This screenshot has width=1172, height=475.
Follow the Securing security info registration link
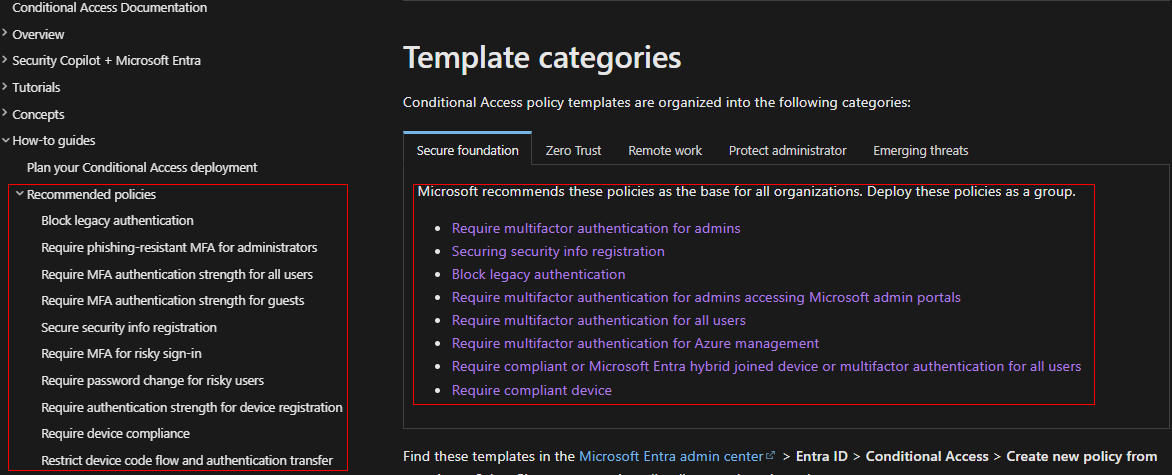[558, 251]
